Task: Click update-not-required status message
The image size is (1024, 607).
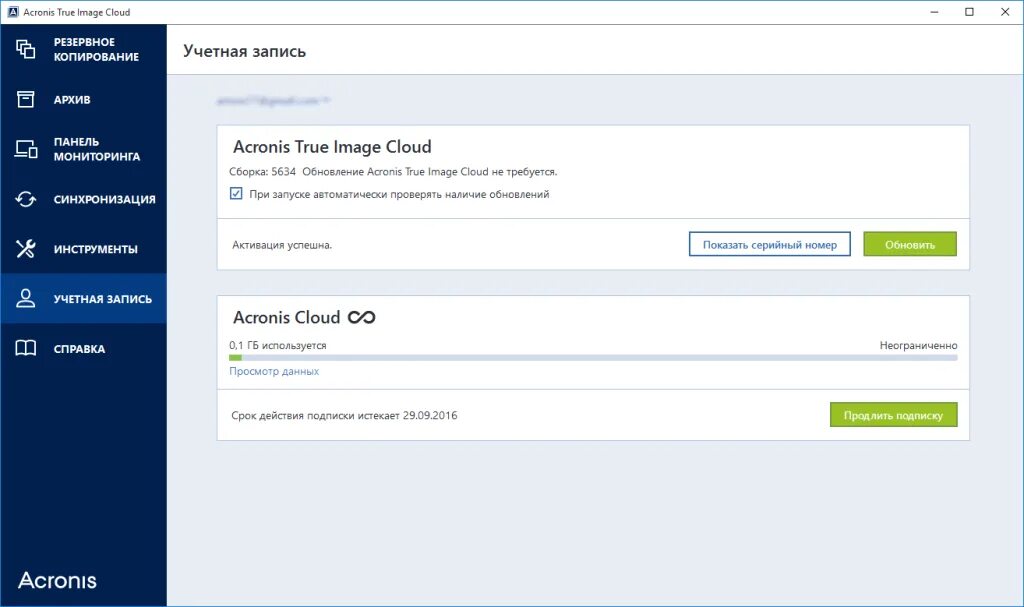Action: tap(430, 172)
